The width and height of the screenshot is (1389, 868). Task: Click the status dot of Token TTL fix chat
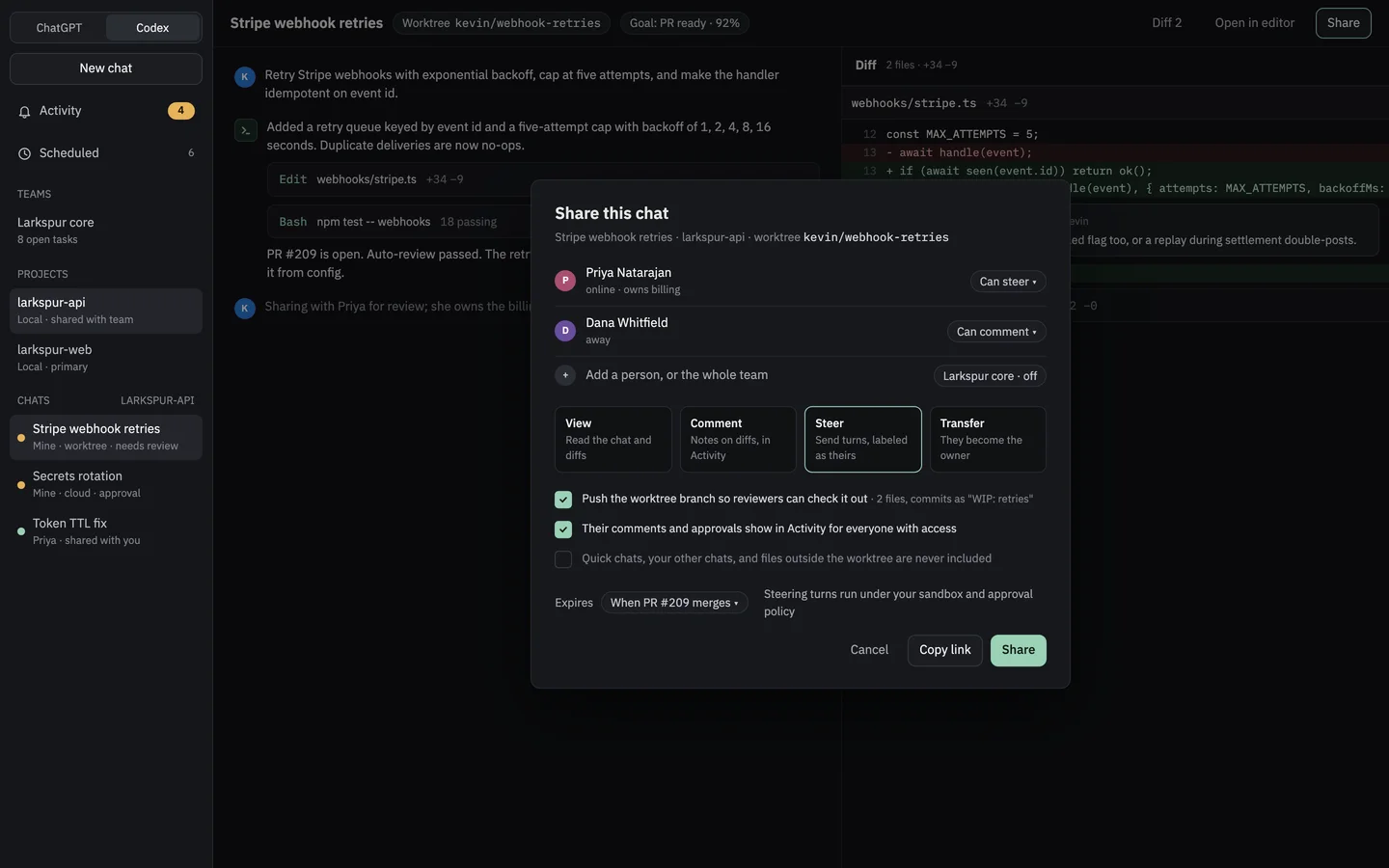point(21,531)
